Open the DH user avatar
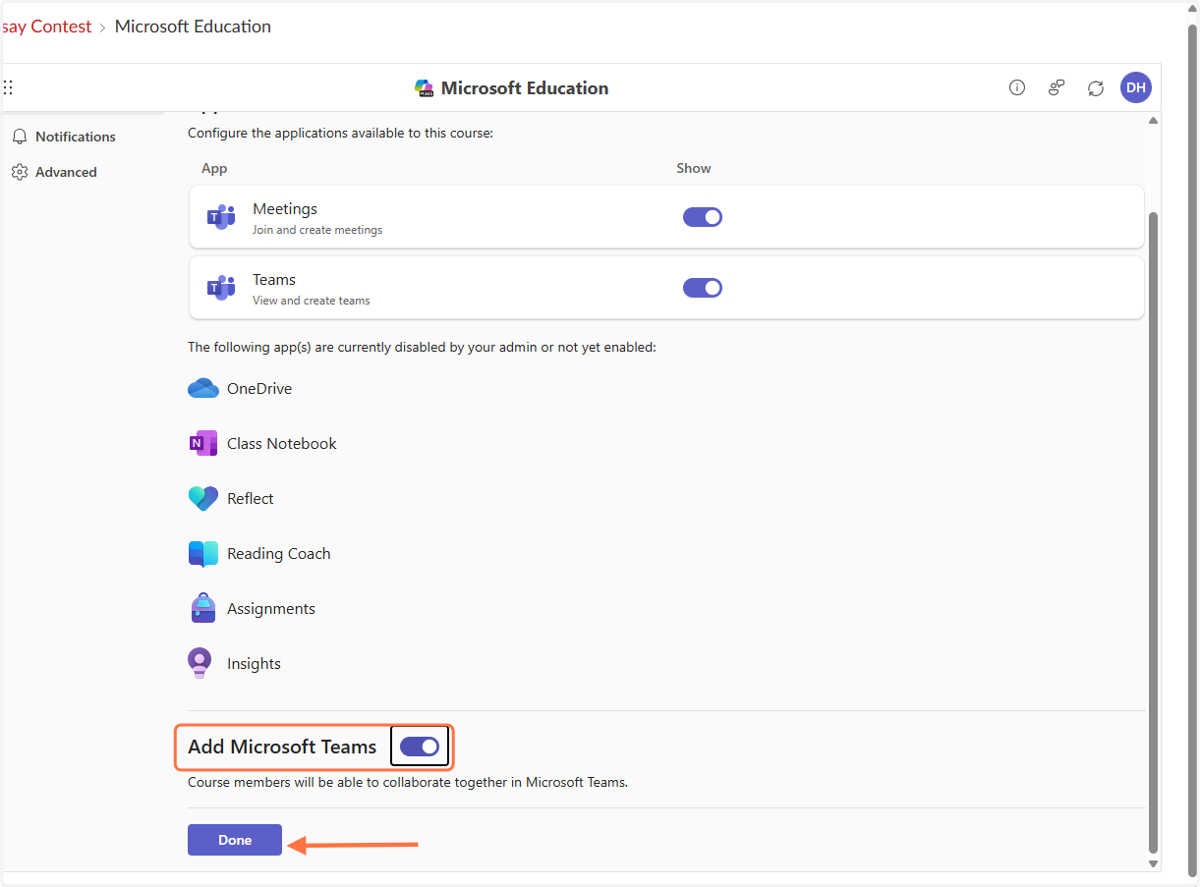The image size is (1200, 887). 1136,88
